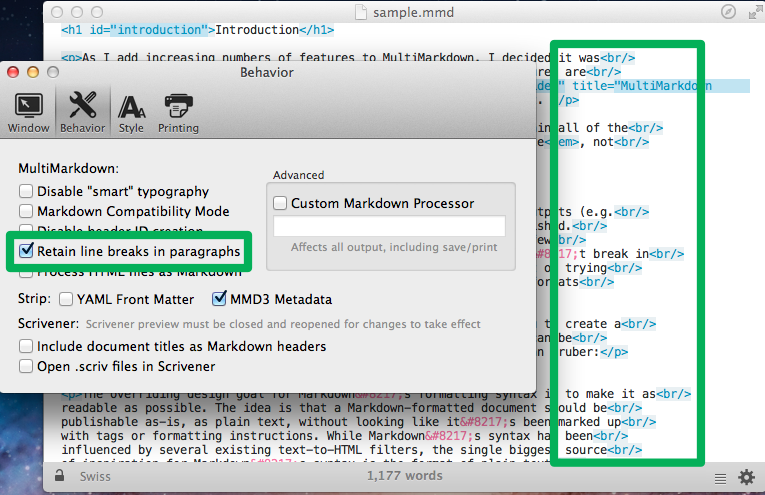Check Open .scriv files in Scrivener
Image resolution: width=765 pixels, height=495 pixels.
click(x=26, y=366)
